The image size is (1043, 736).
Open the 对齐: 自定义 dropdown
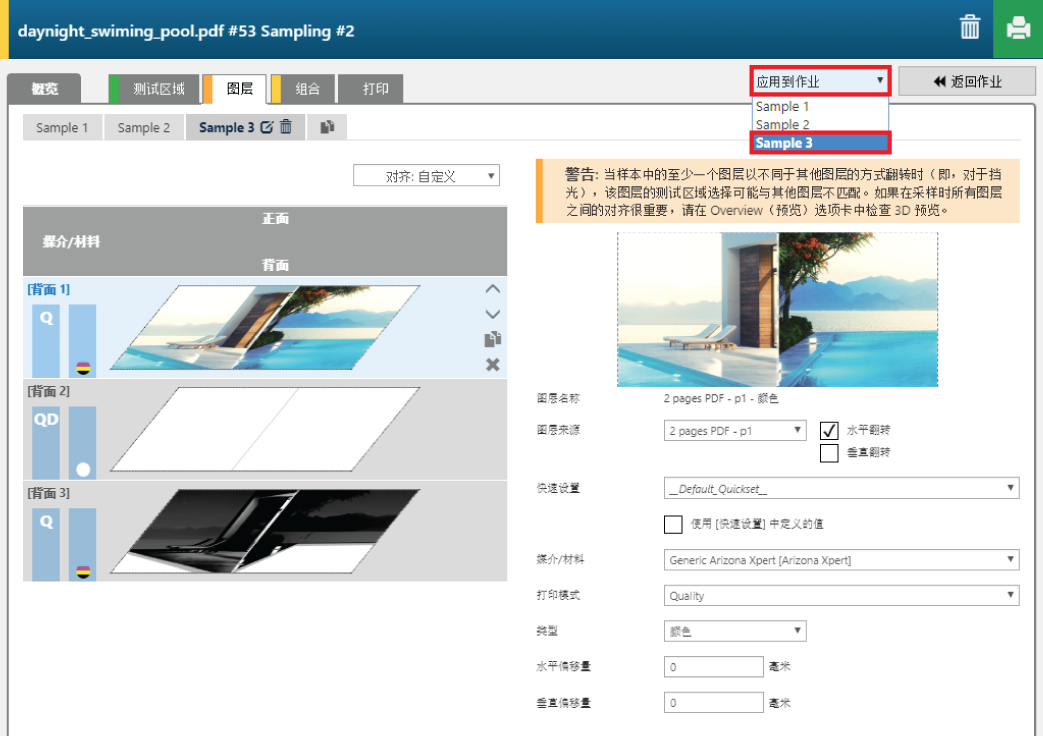[426, 176]
